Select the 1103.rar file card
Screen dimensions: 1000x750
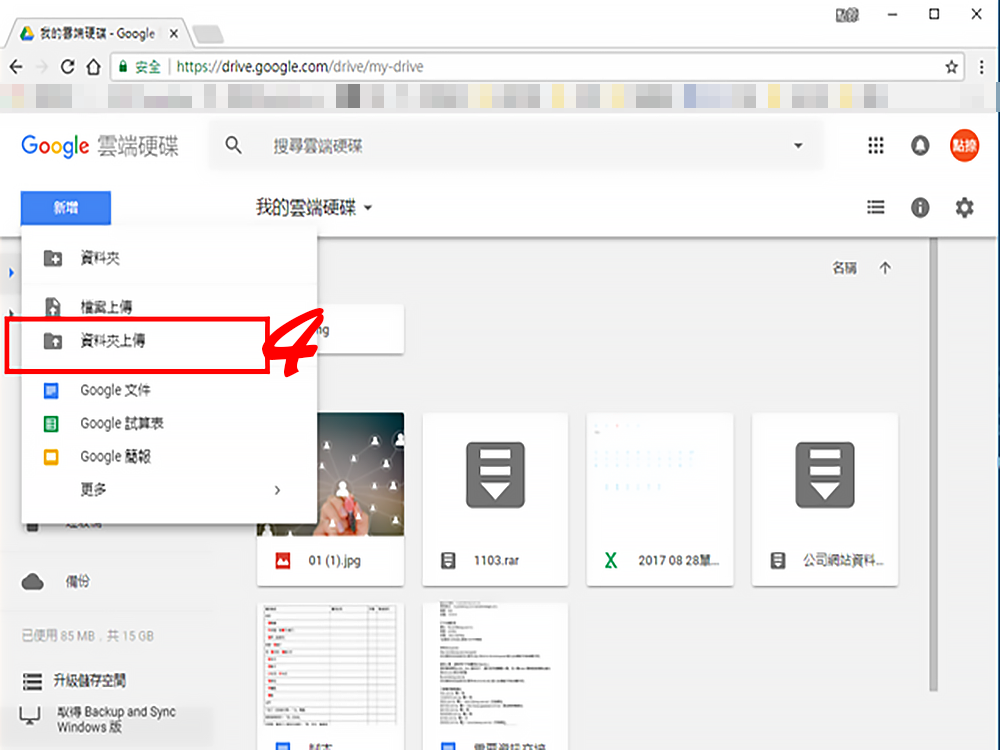pos(495,499)
